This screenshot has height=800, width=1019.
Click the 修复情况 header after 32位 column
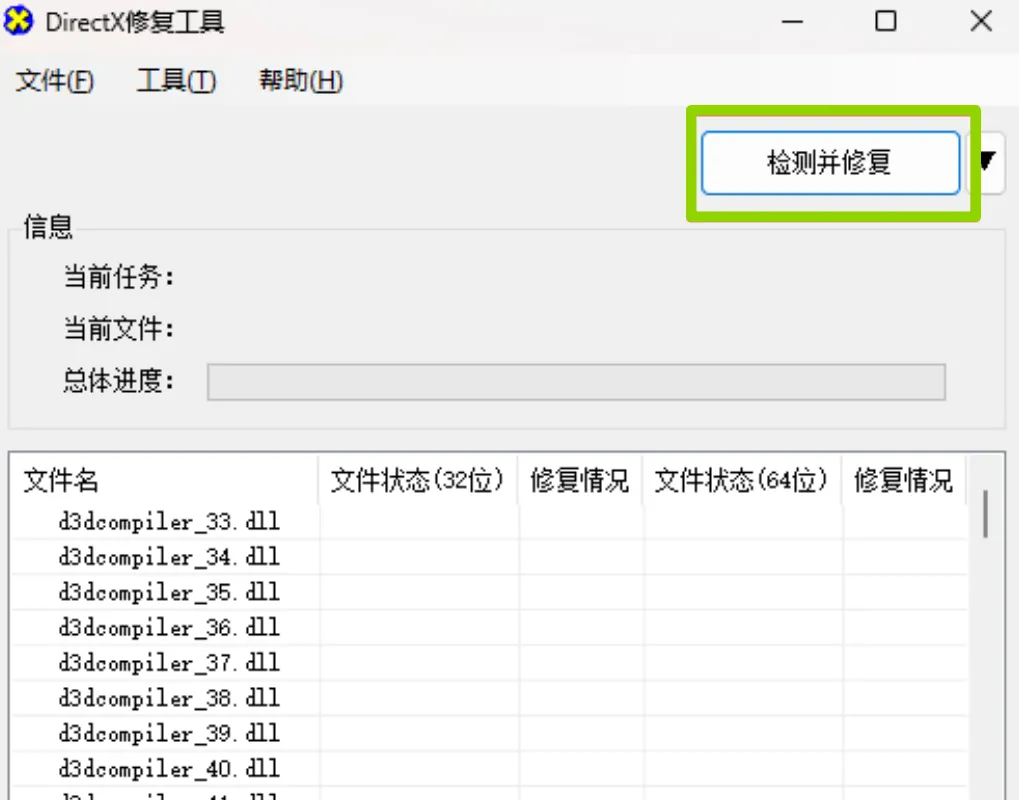pyautogui.click(x=580, y=481)
